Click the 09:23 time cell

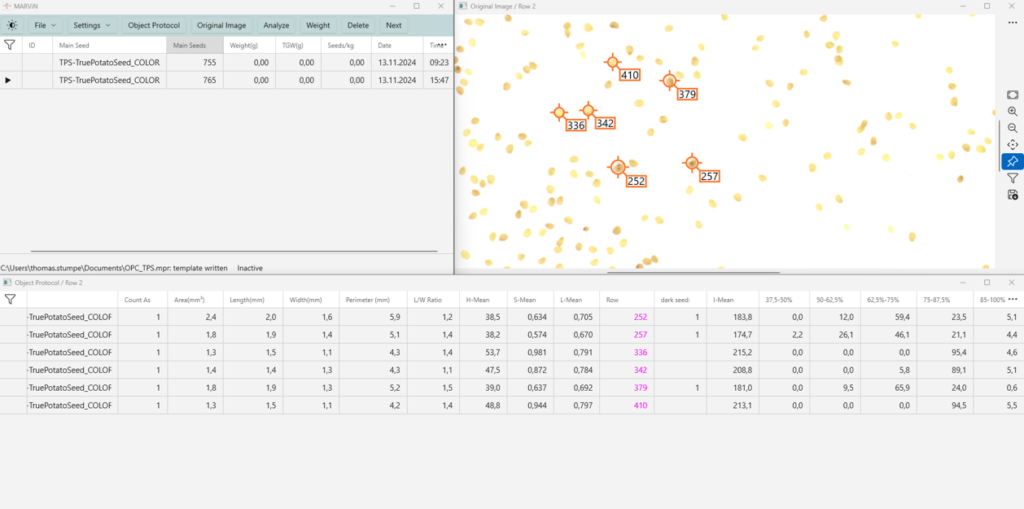tap(439, 63)
